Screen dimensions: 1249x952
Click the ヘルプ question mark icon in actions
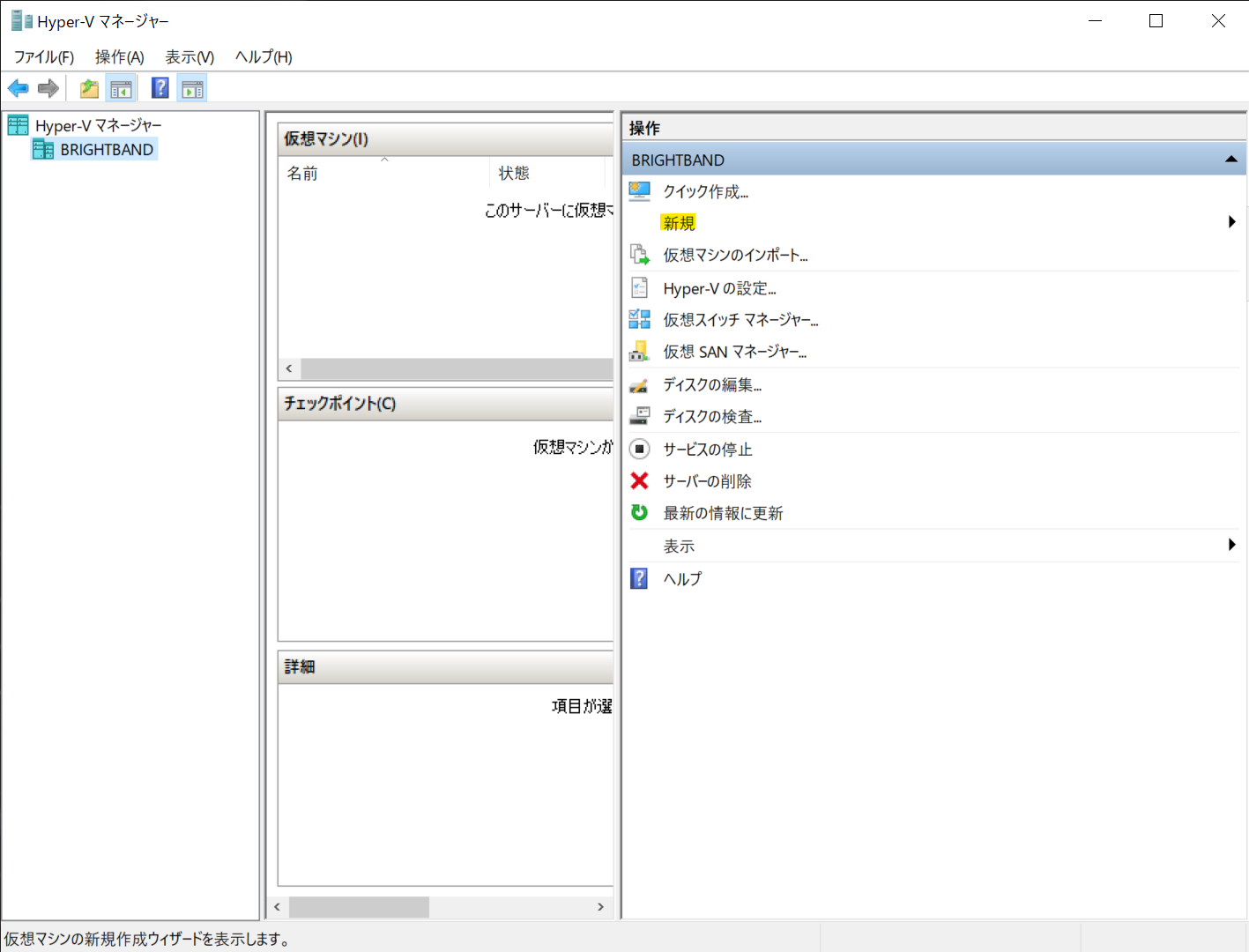(640, 578)
